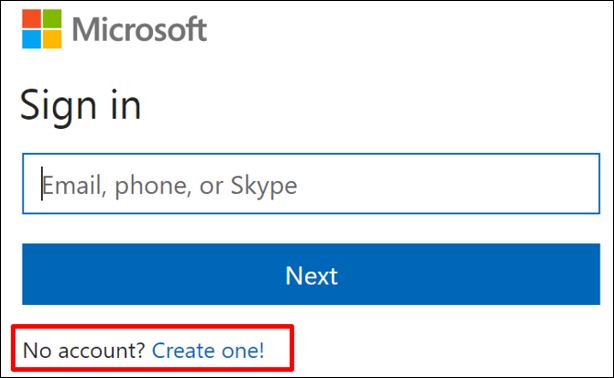Click inside the red highlighted box

pos(152,347)
